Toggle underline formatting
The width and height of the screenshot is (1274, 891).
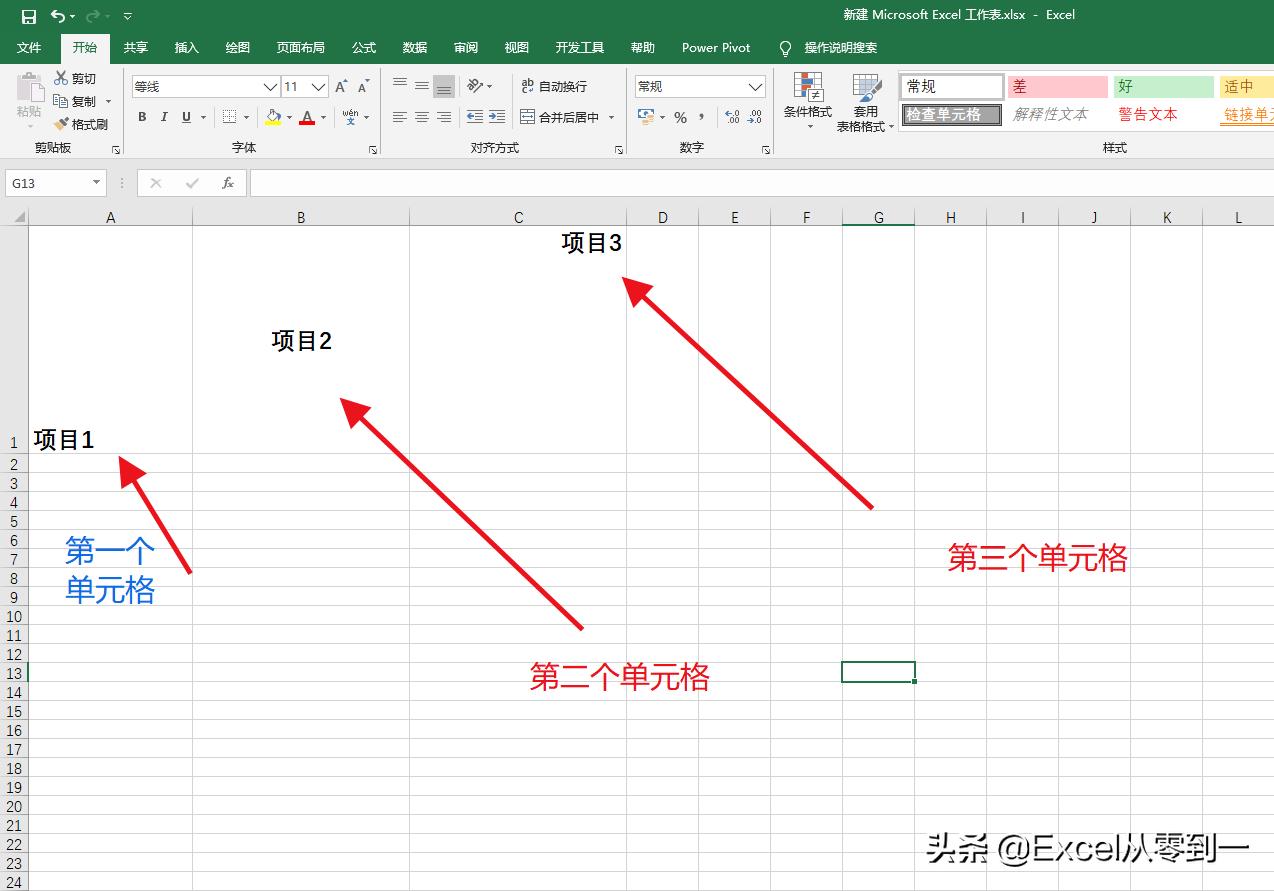(x=186, y=117)
